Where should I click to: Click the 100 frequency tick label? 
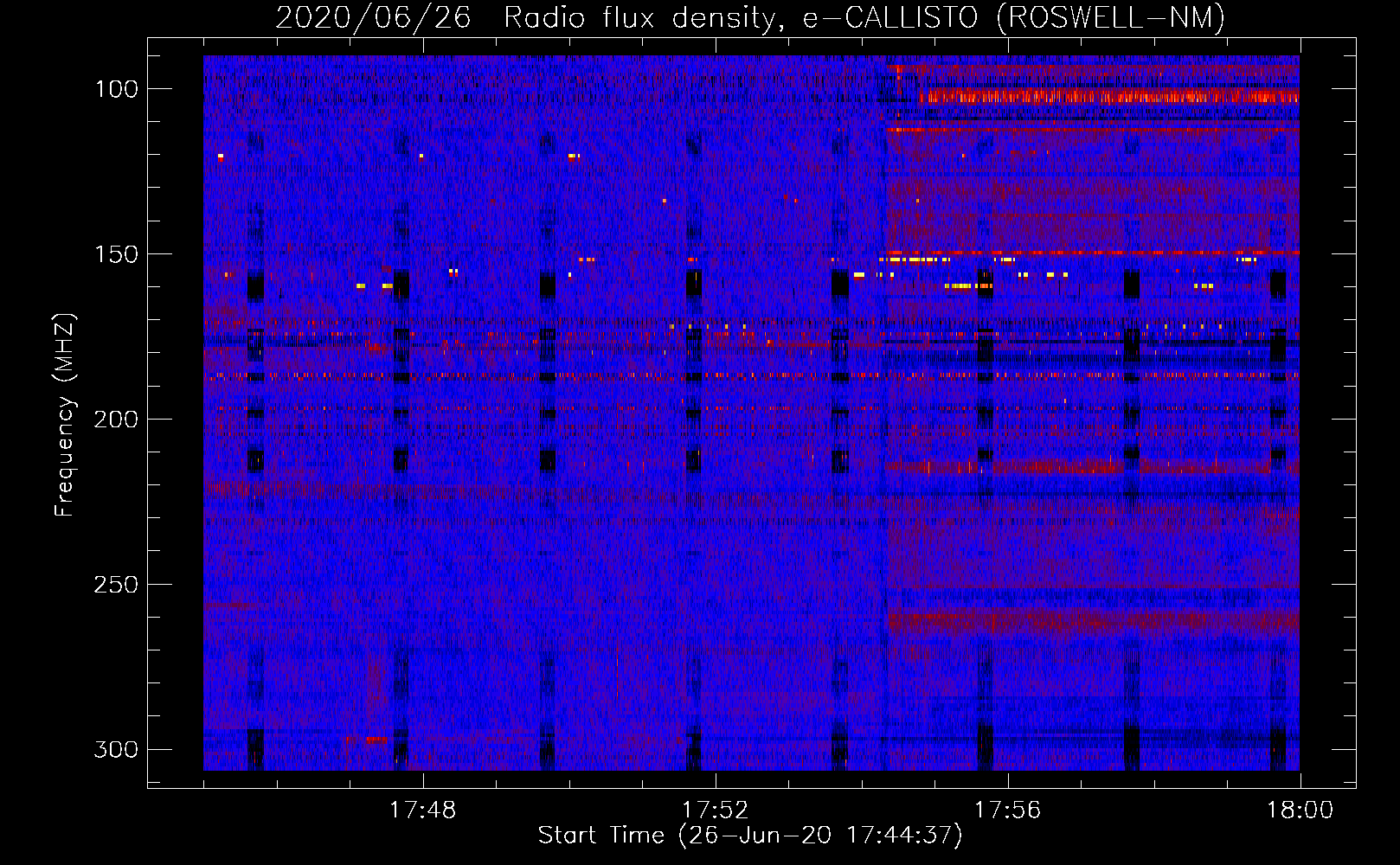[116, 89]
